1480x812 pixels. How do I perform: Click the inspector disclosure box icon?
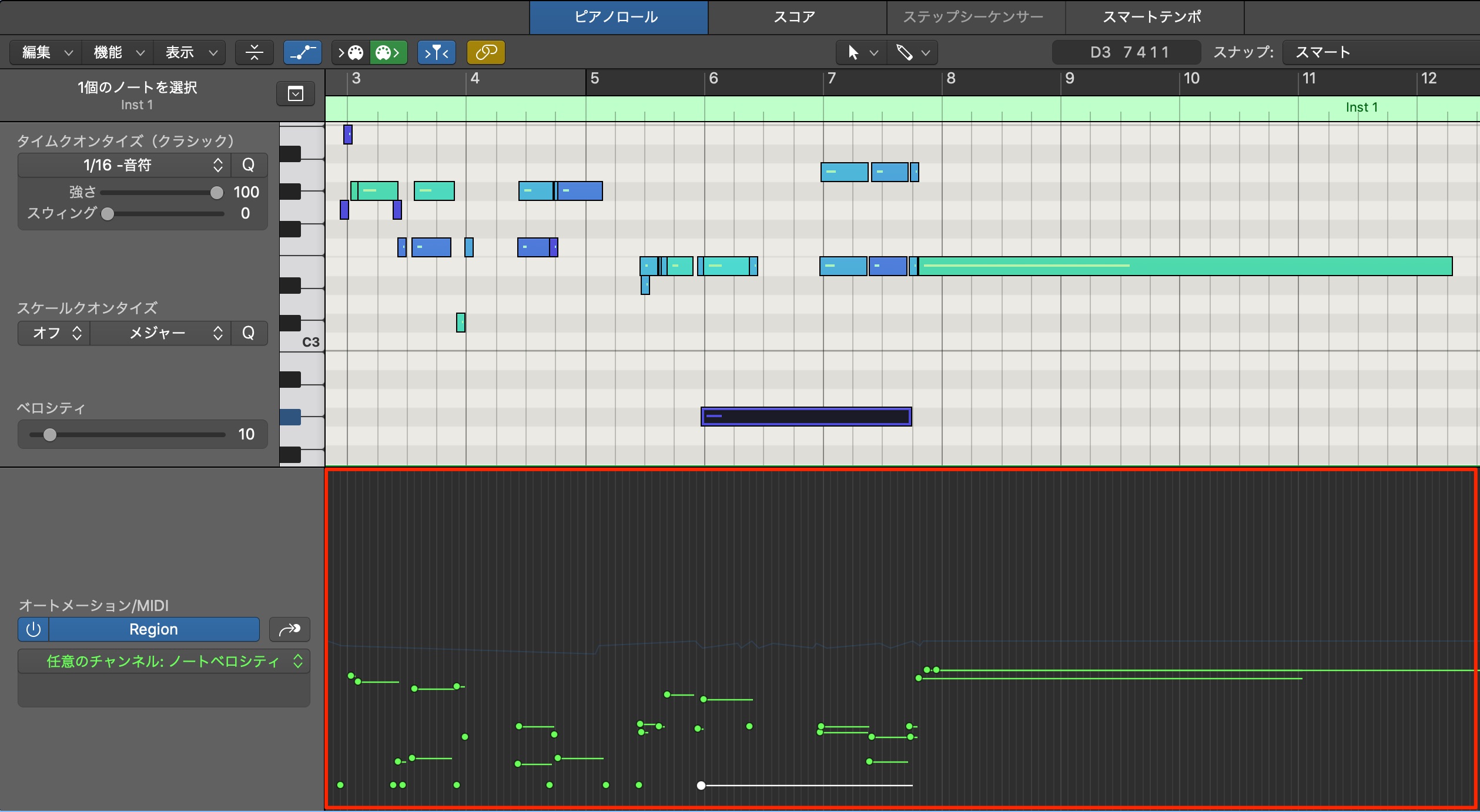click(296, 93)
